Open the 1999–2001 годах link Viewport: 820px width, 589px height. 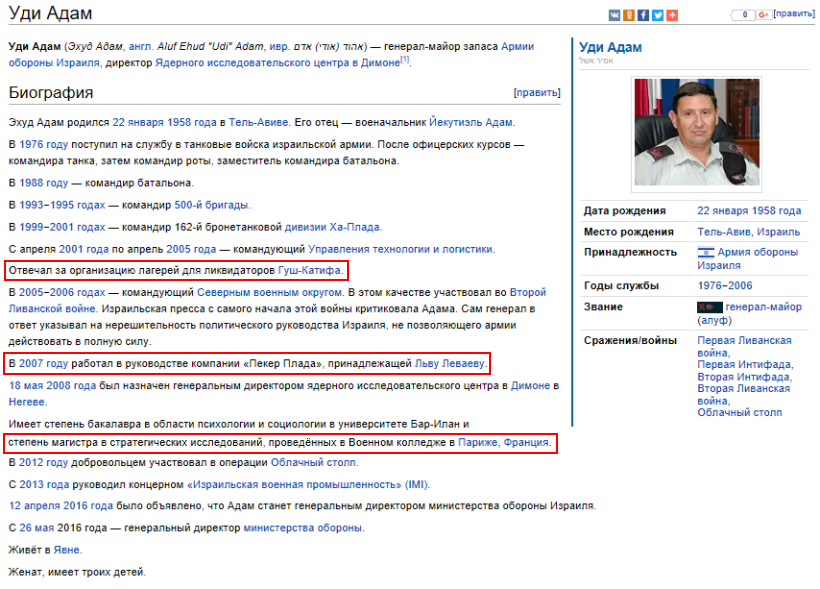pos(62,227)
